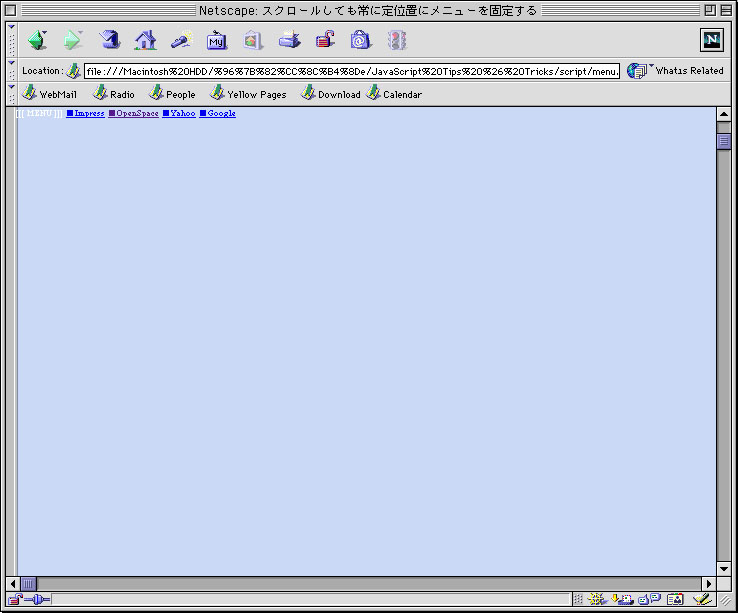The image size is (738, 613).
Task: Click the horizontal scrollbar right arrow
Action: pos(709,584)
